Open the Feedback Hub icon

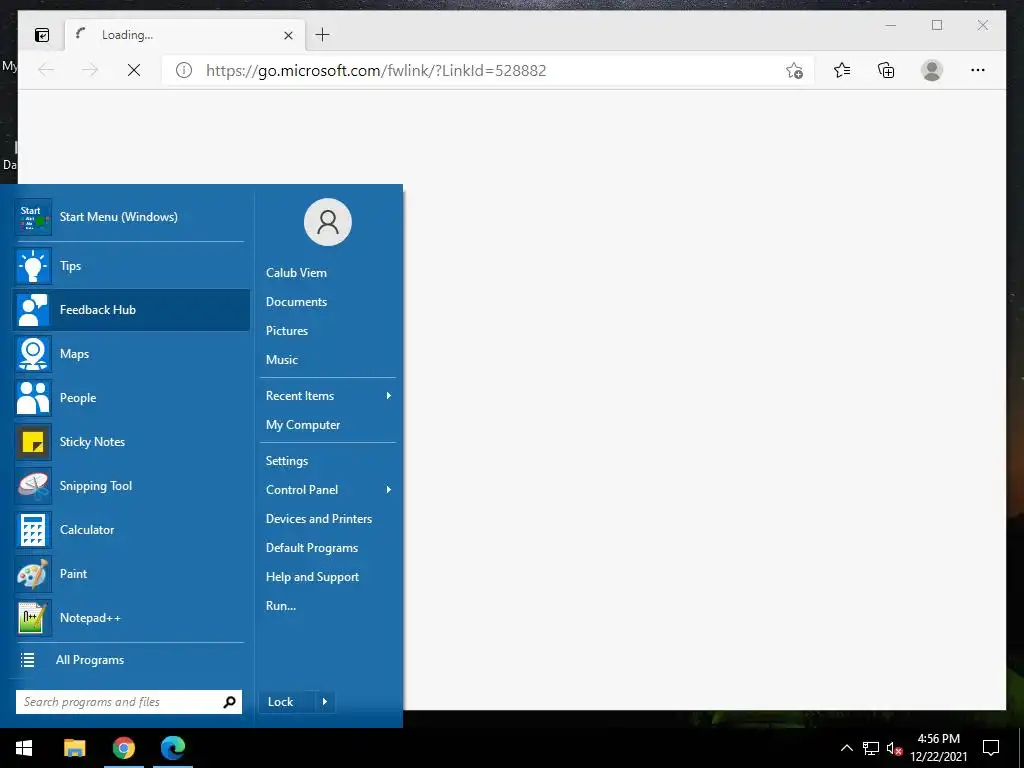(33, 310)
